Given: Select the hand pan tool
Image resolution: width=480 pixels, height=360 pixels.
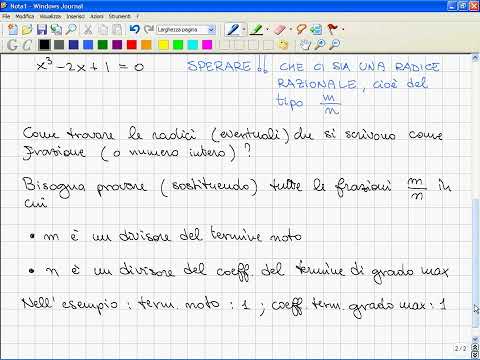Looking at the screenshot, I should coord(305,44).
